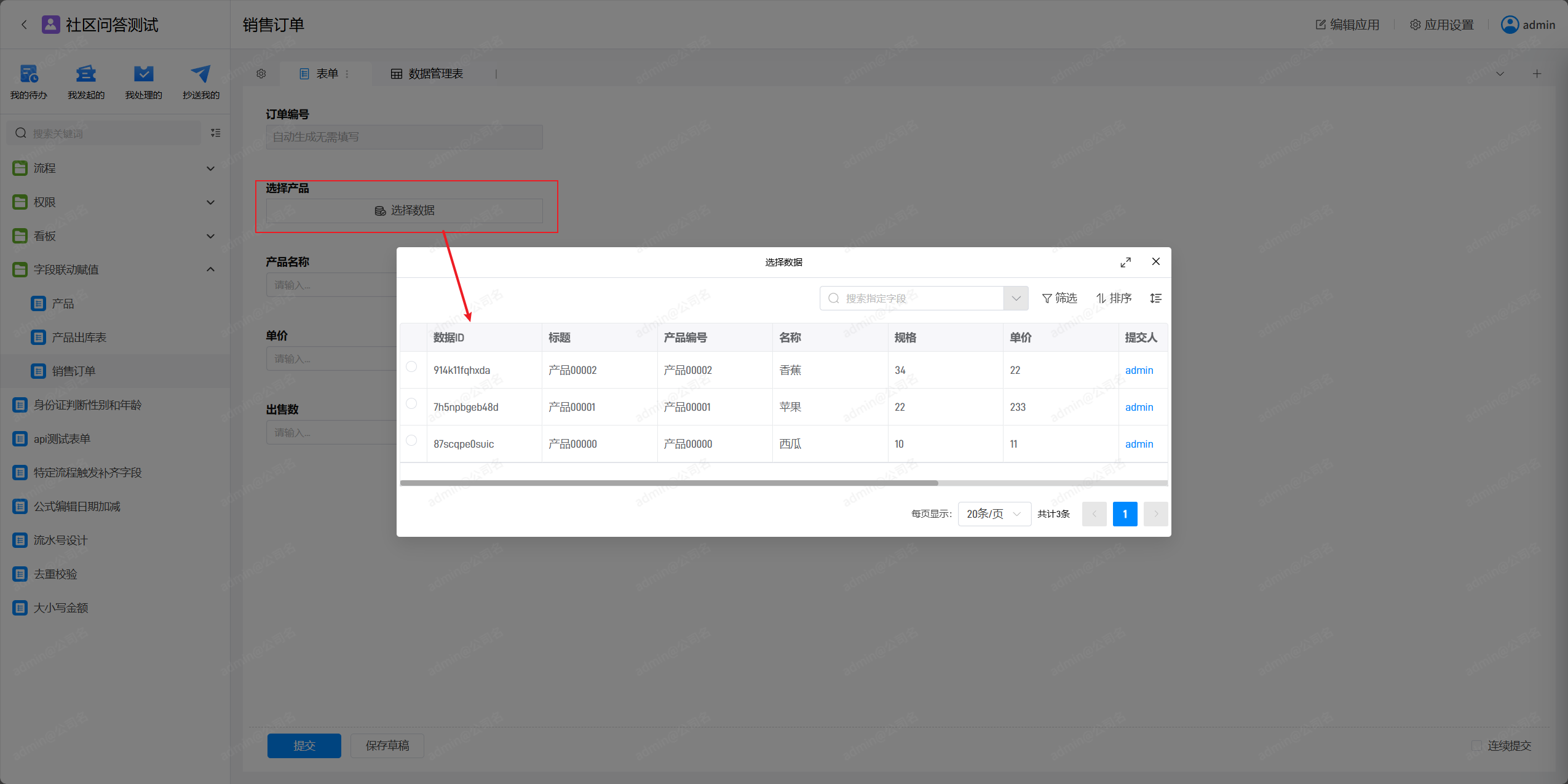
Task: Click the settings gear left of 表单 tab
Action: [x=261, y=74]
